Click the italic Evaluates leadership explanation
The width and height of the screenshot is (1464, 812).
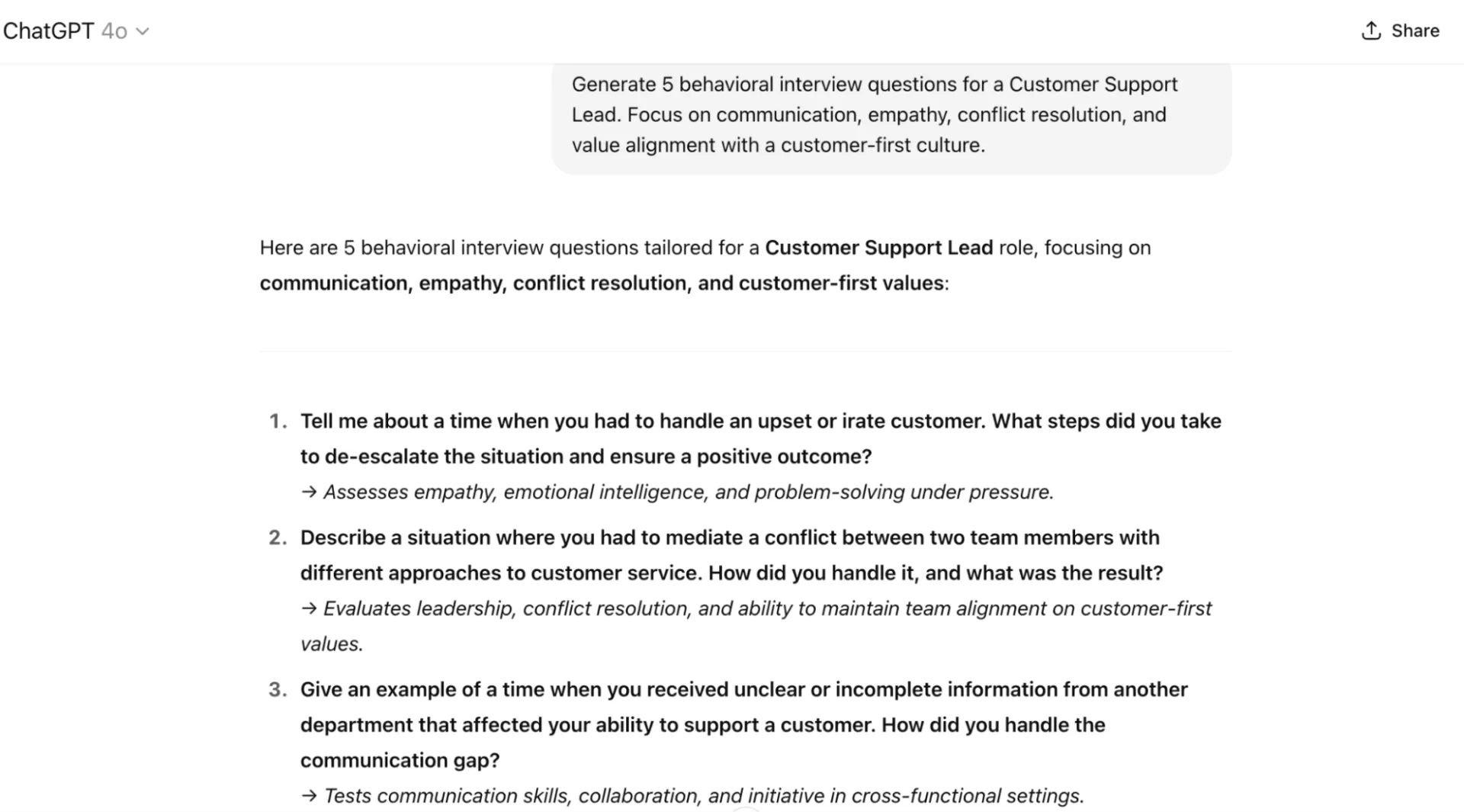tap(755, 626)
